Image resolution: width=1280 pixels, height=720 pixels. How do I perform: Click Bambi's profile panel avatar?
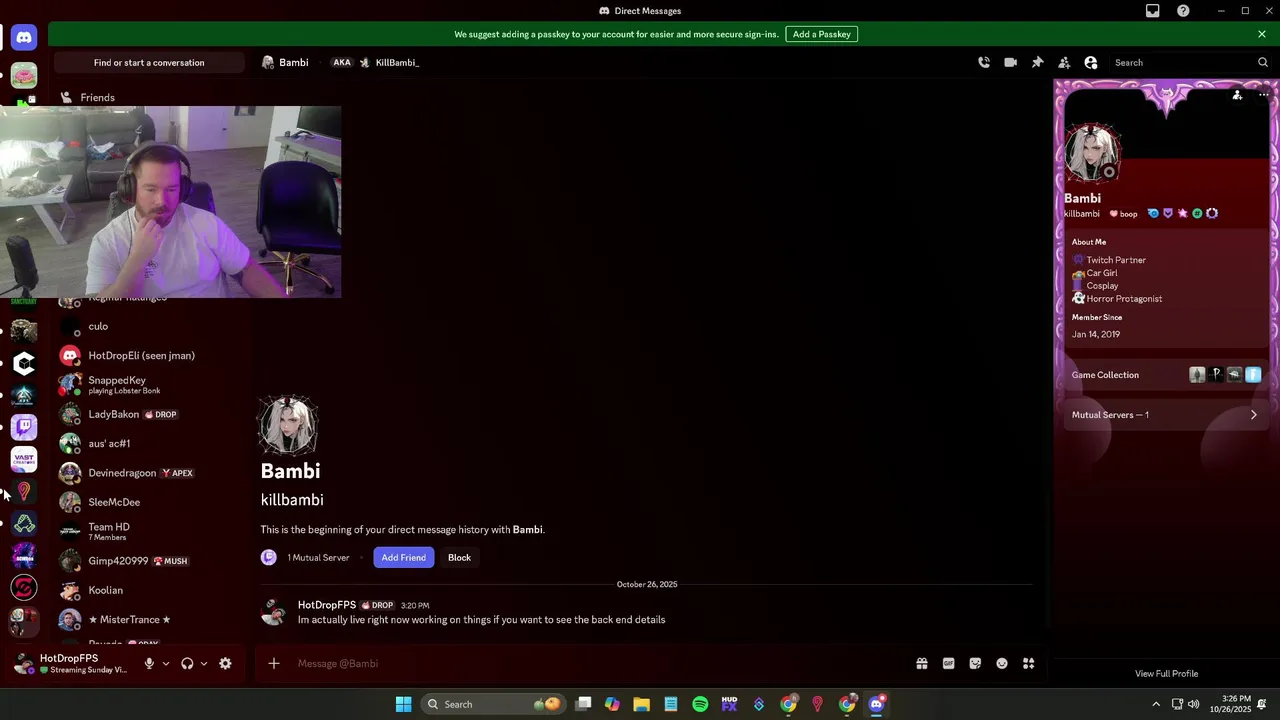(x=1093, y=153)
